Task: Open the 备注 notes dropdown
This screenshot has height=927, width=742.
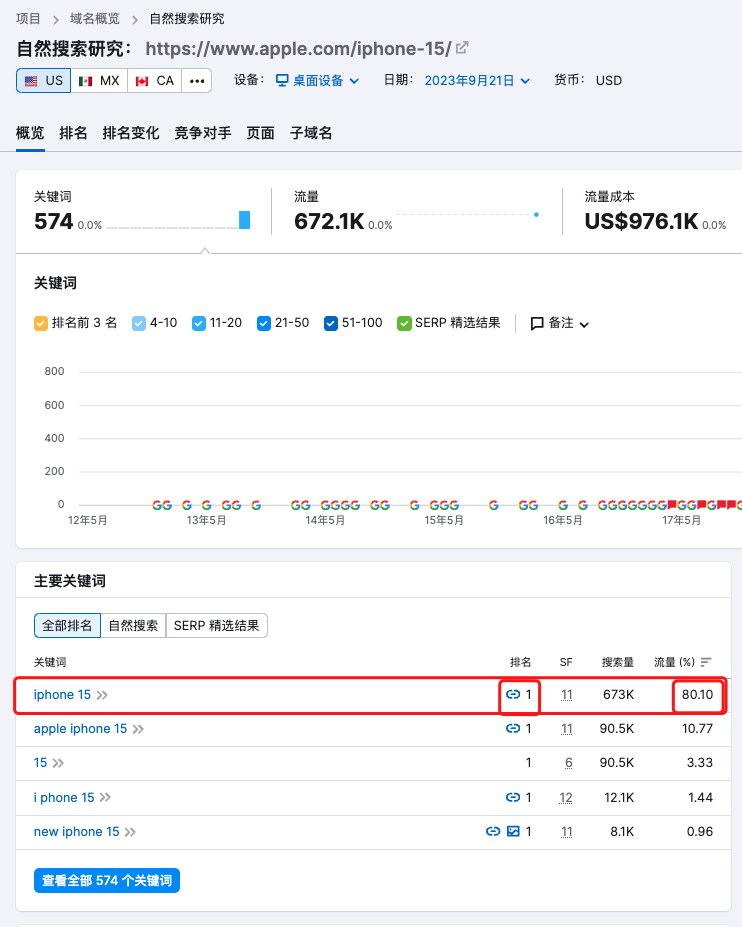Action: coord(560,323)
